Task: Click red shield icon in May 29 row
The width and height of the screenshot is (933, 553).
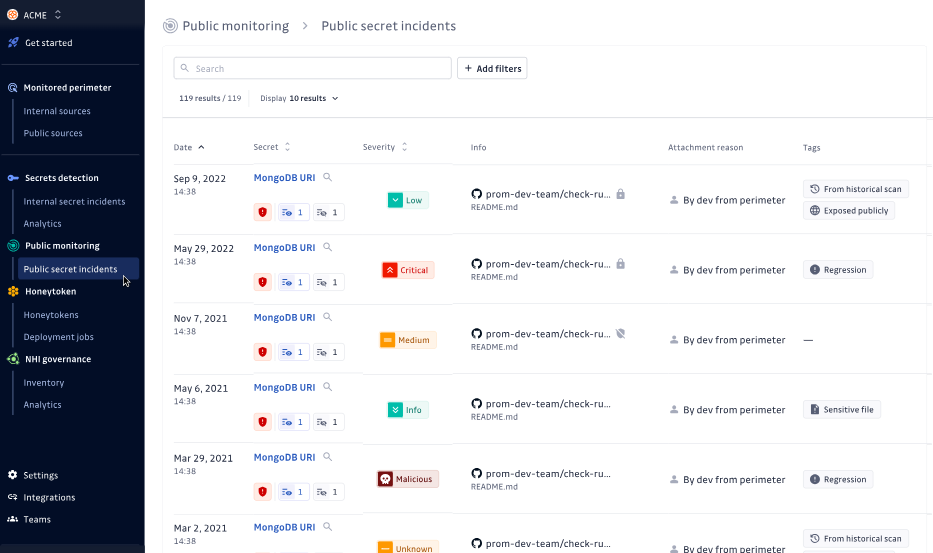Action: [x=262, y=282]
